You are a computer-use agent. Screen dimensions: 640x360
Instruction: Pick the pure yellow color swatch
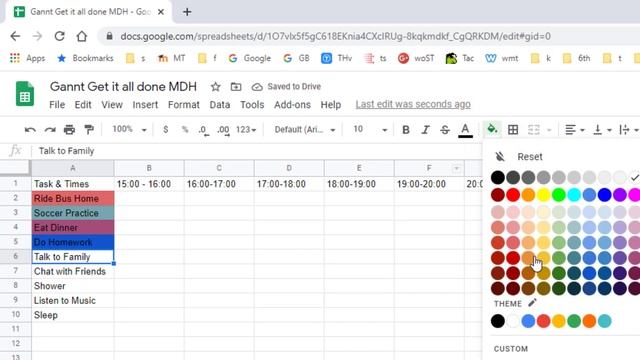click(543, 195)
